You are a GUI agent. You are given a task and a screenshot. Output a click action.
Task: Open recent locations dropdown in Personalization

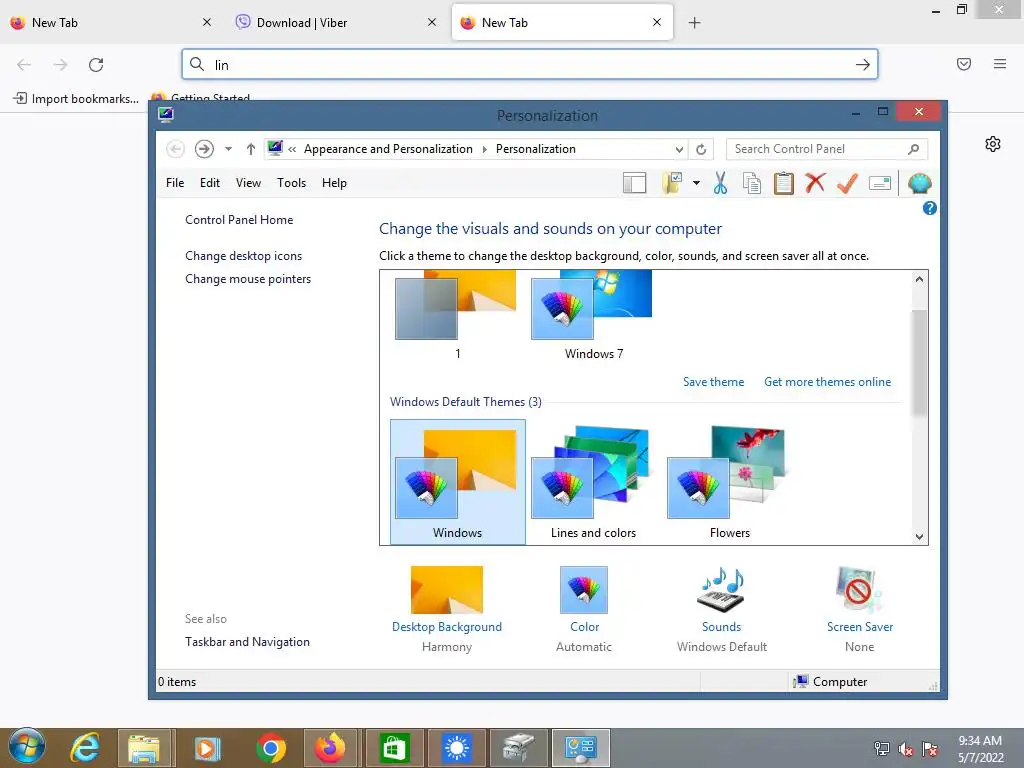pyautogui.click(x=228, y=149)
